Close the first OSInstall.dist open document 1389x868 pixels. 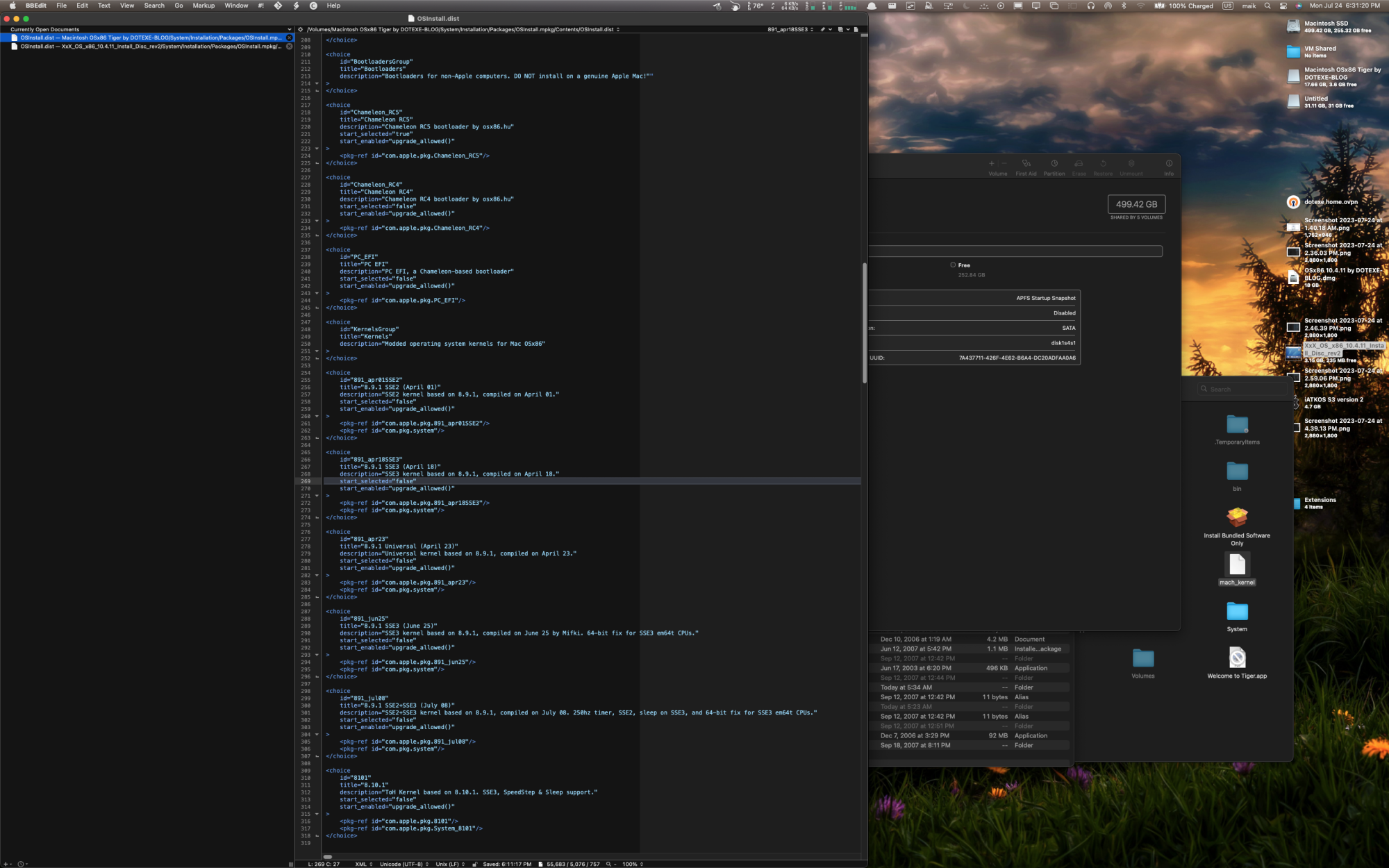pos(290,37)
